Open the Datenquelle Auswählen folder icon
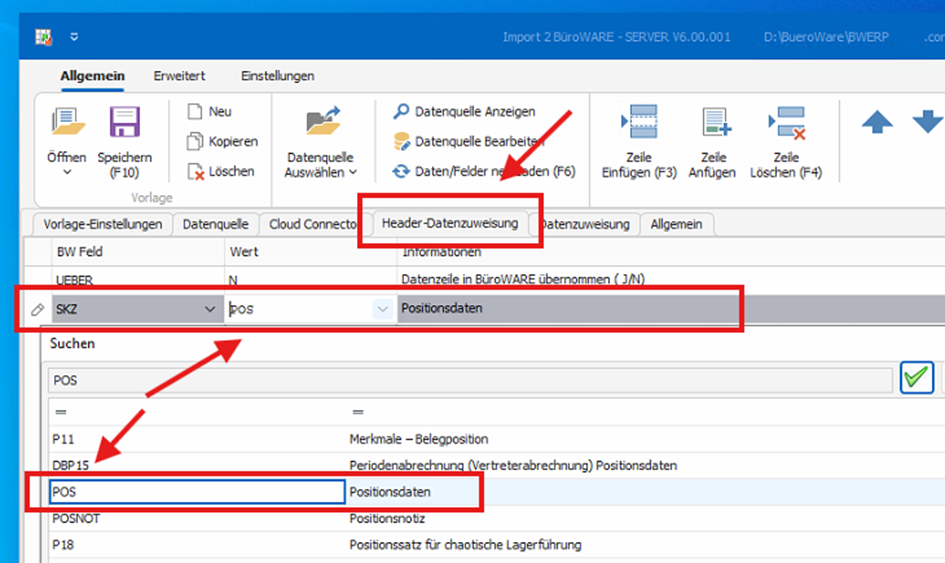The image size is (945, 563). pyautogui.click(x=322, y=122)
